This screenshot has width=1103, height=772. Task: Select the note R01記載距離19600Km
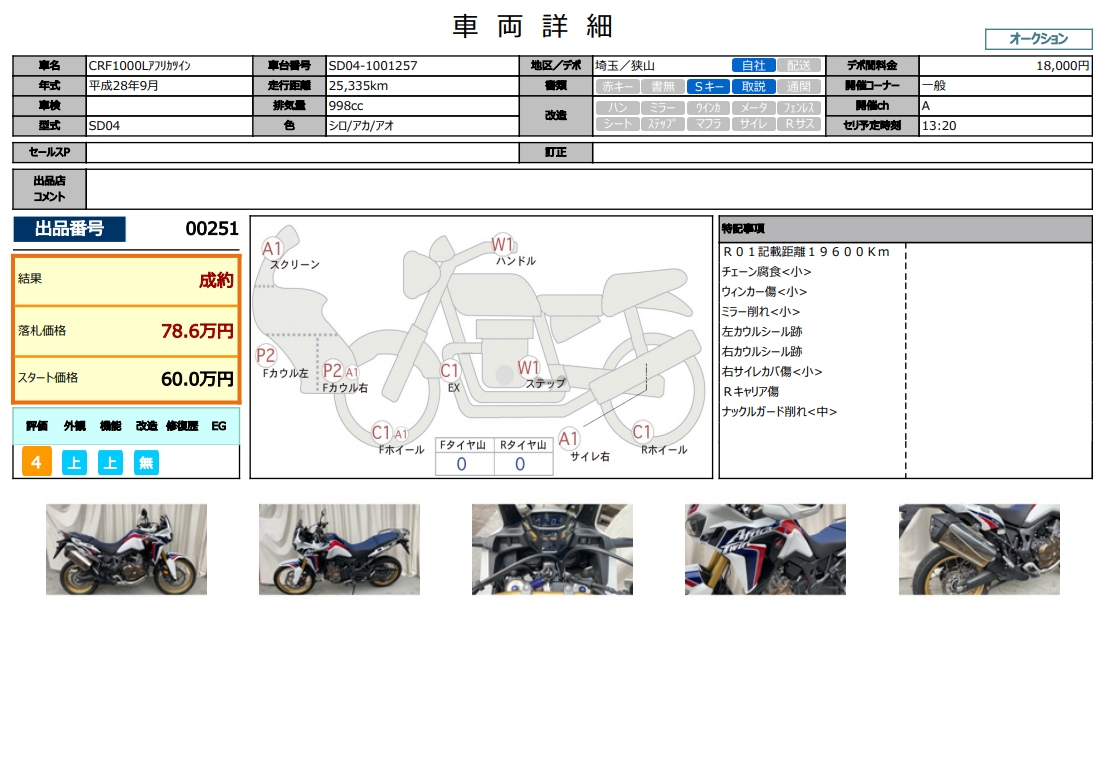pos(806,252)
